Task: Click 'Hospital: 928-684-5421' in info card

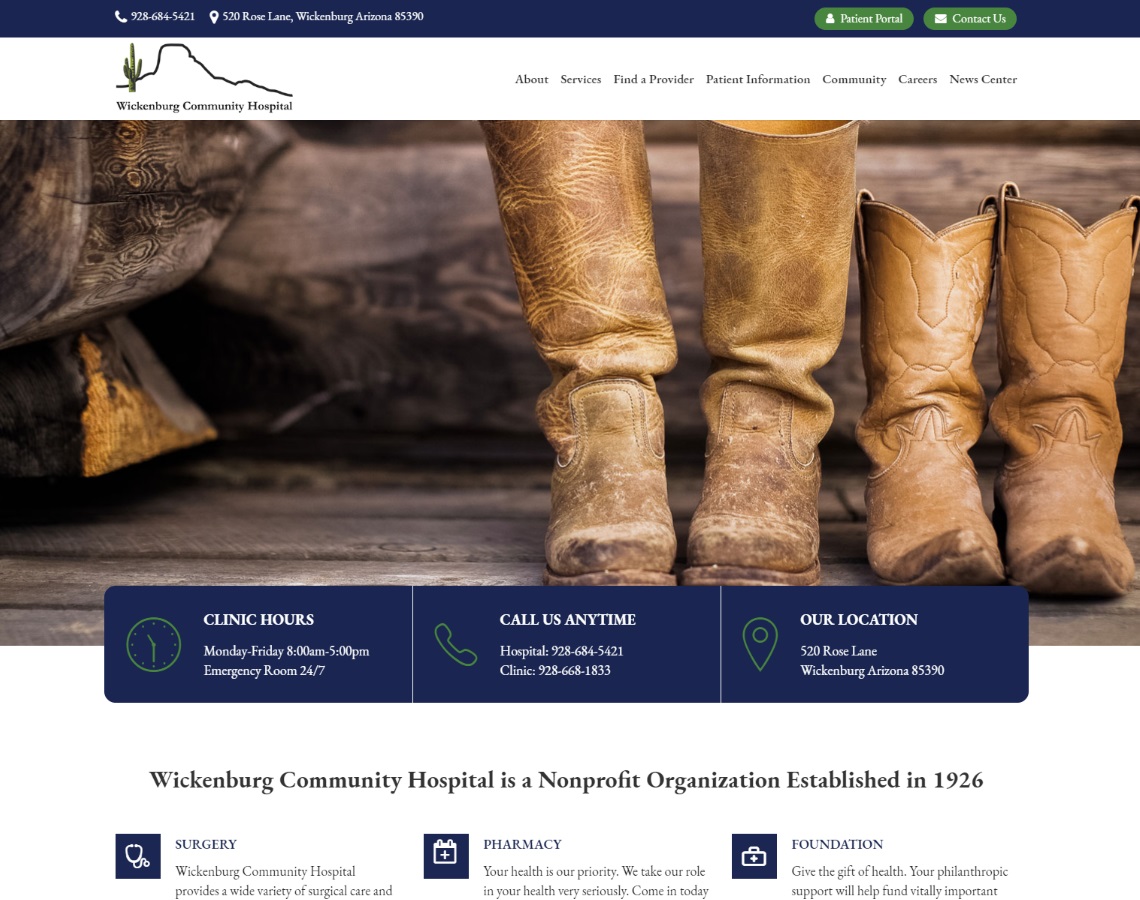Action: point(561,651)
